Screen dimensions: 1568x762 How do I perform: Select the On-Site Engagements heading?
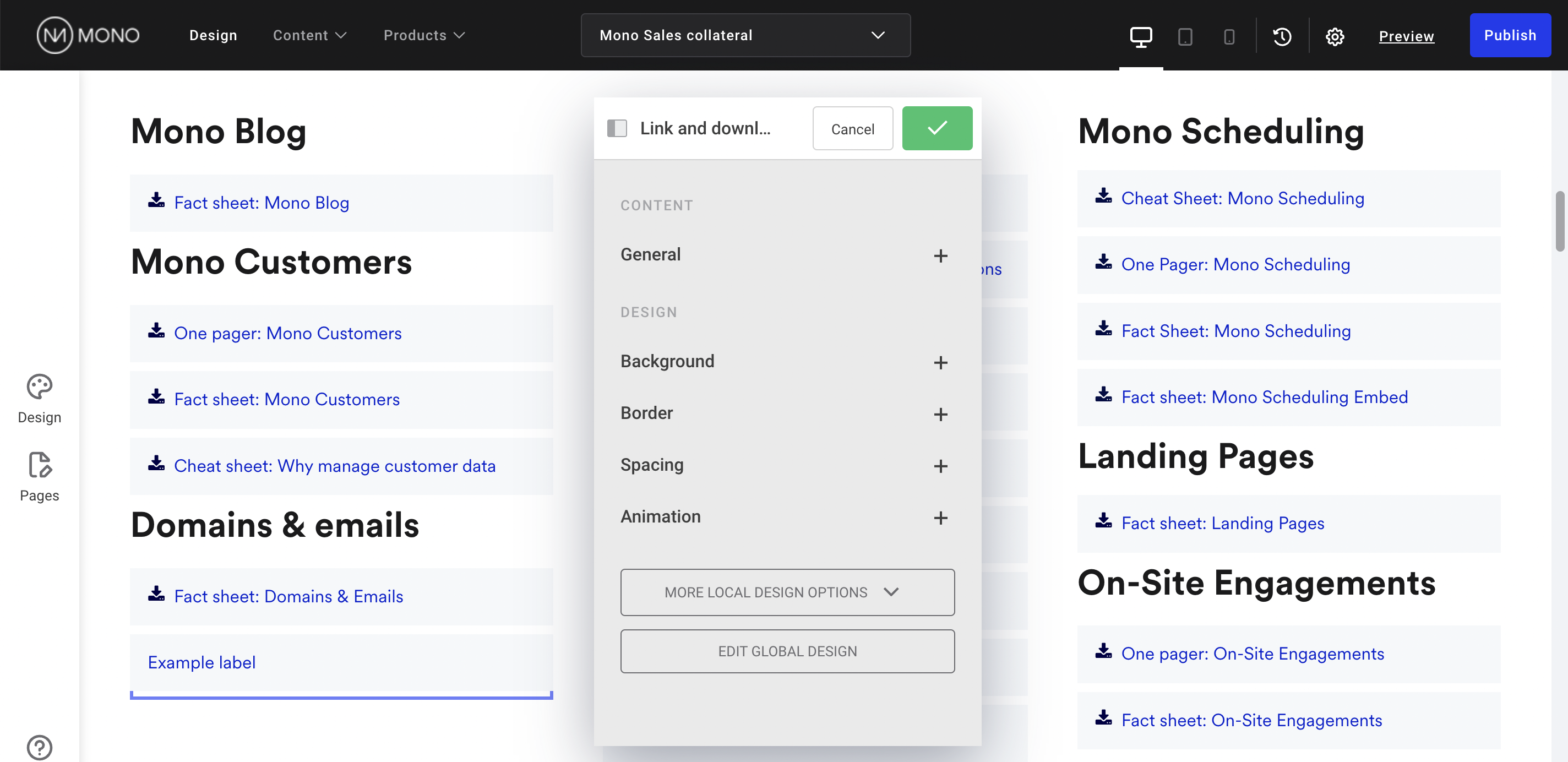tap(1257, 583)
